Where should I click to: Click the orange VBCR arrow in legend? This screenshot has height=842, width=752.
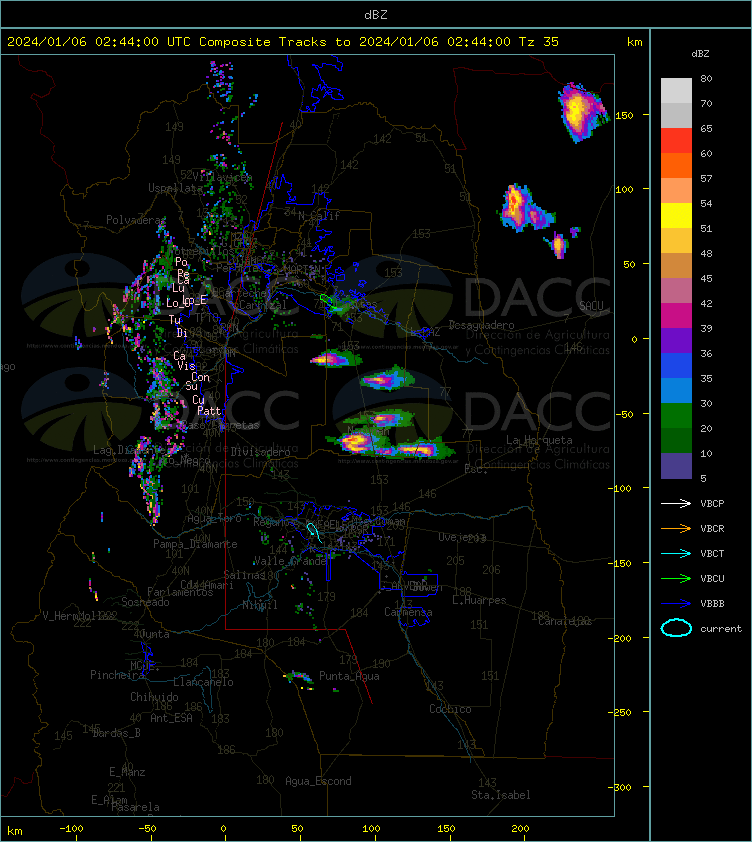[x=676, y=528]
